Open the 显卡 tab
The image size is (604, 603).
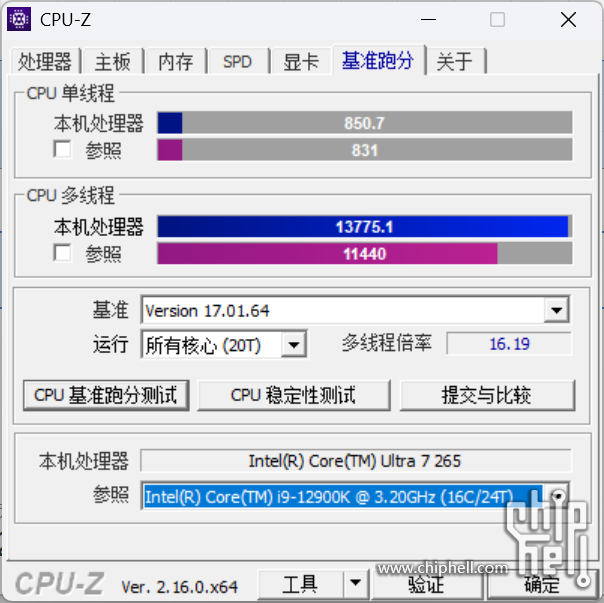coord(301,61)
